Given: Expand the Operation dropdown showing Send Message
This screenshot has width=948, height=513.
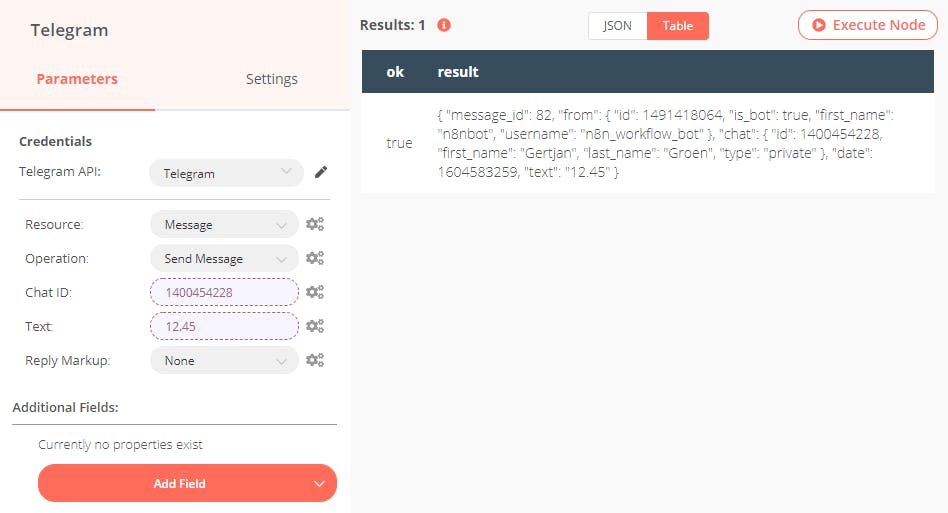Looking at the screenshot, I should [x=224, y=258].
